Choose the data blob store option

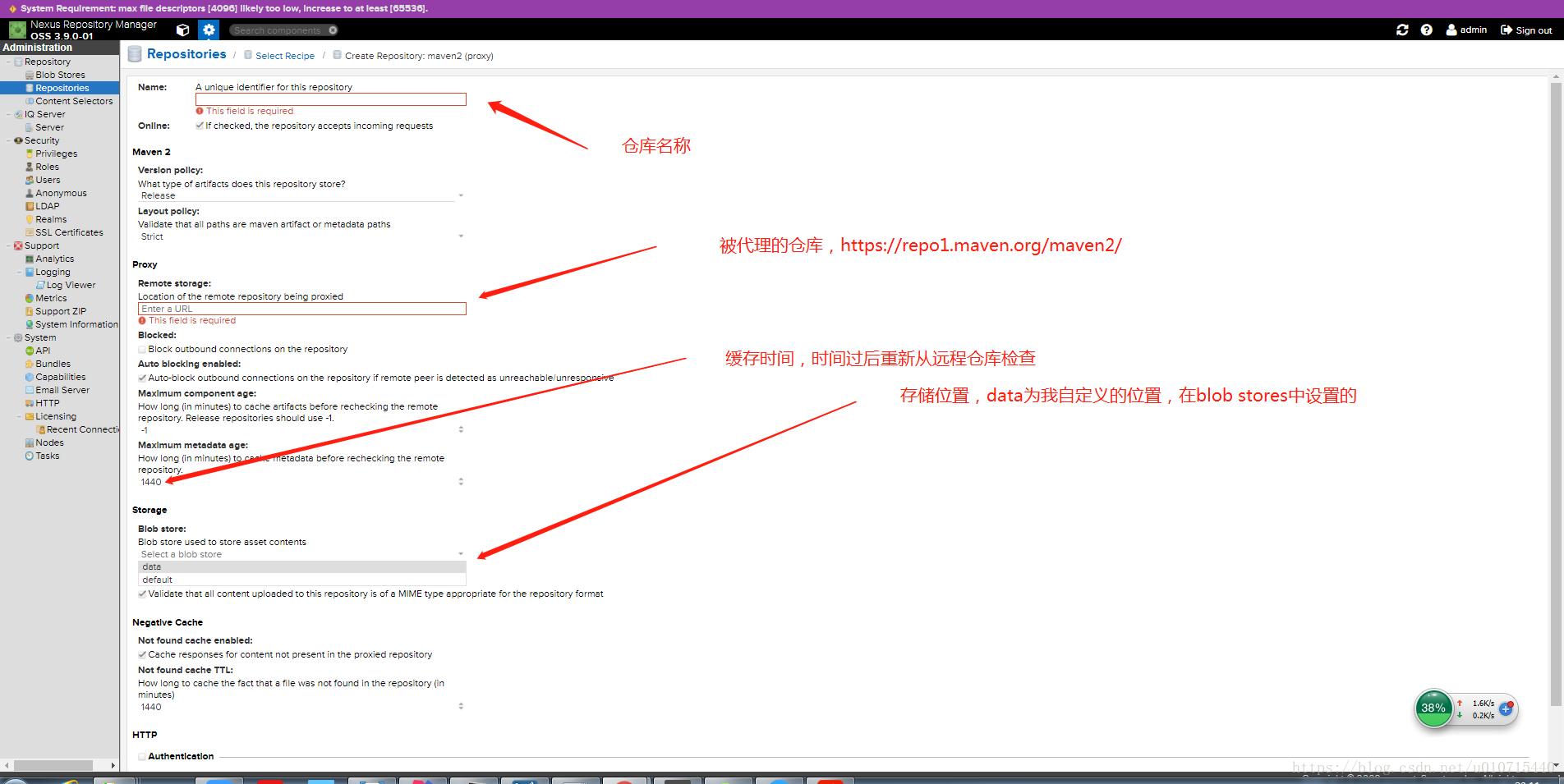301,566
